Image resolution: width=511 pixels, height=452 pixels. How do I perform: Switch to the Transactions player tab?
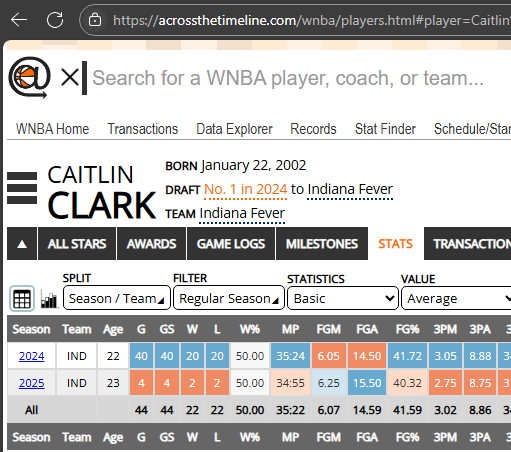467,244
